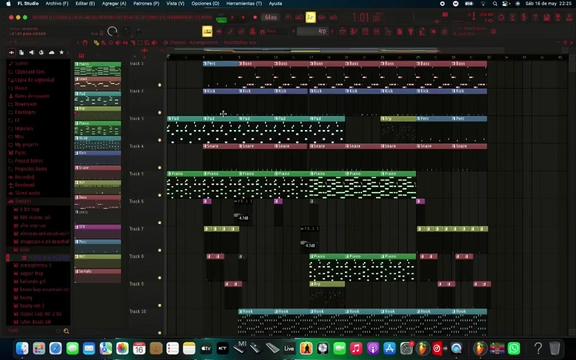Click the browser collapse arrow icon
576x360 pixels.
click(x=12, y=53)
